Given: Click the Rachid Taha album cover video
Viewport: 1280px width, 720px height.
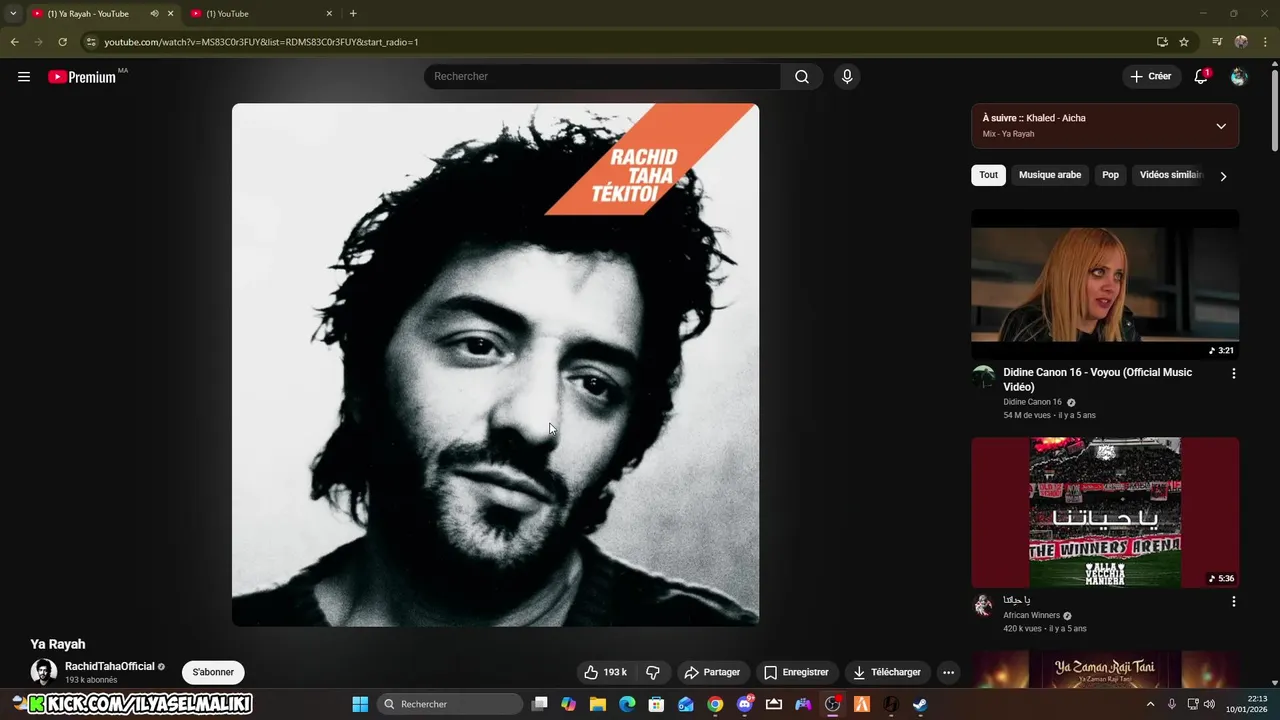Looking at the screenshot, I should (495, 365).
